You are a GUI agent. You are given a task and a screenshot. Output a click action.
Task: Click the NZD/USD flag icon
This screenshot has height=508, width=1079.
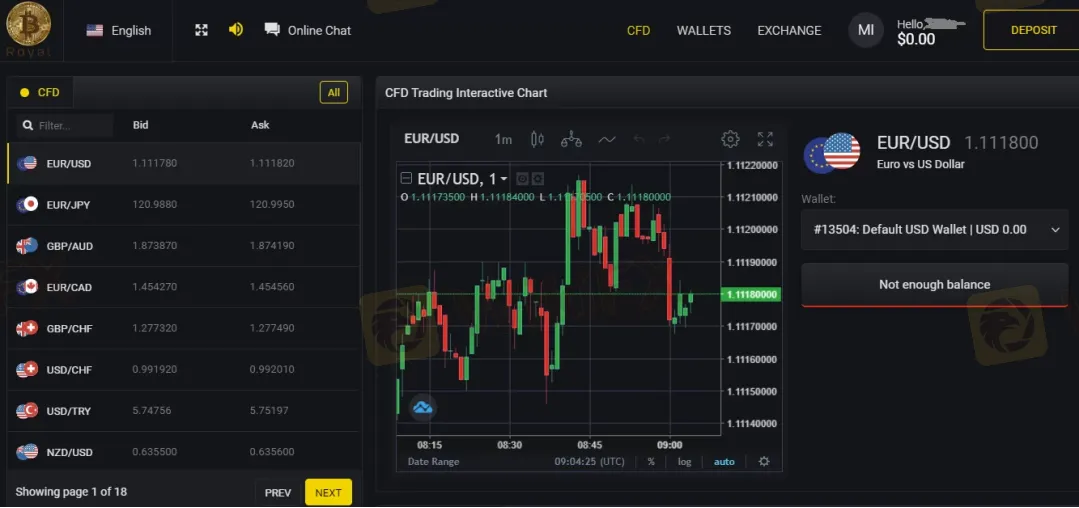[x=27, y=452]
